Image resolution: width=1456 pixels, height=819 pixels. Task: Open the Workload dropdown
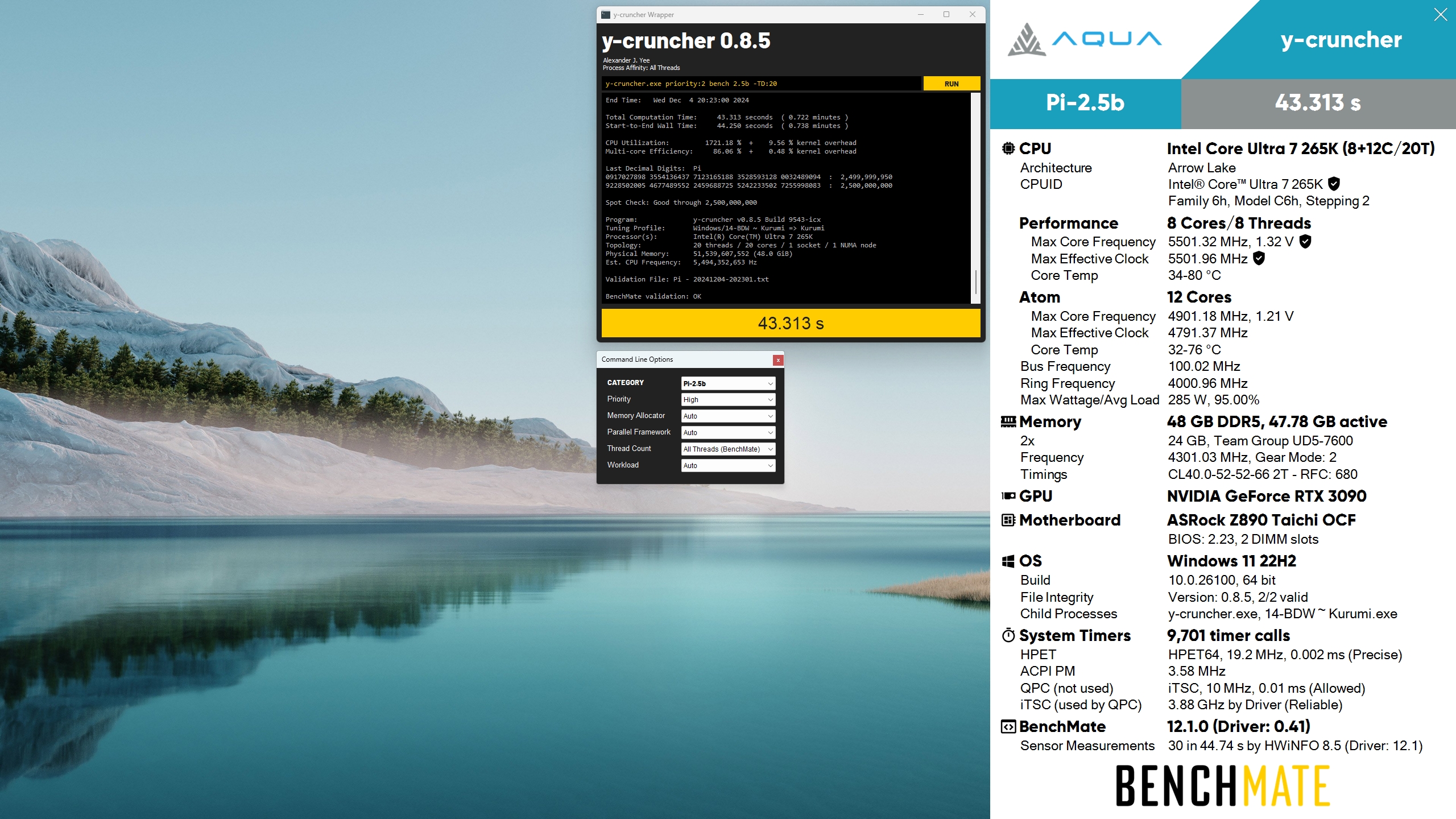[x=728, y=466]
